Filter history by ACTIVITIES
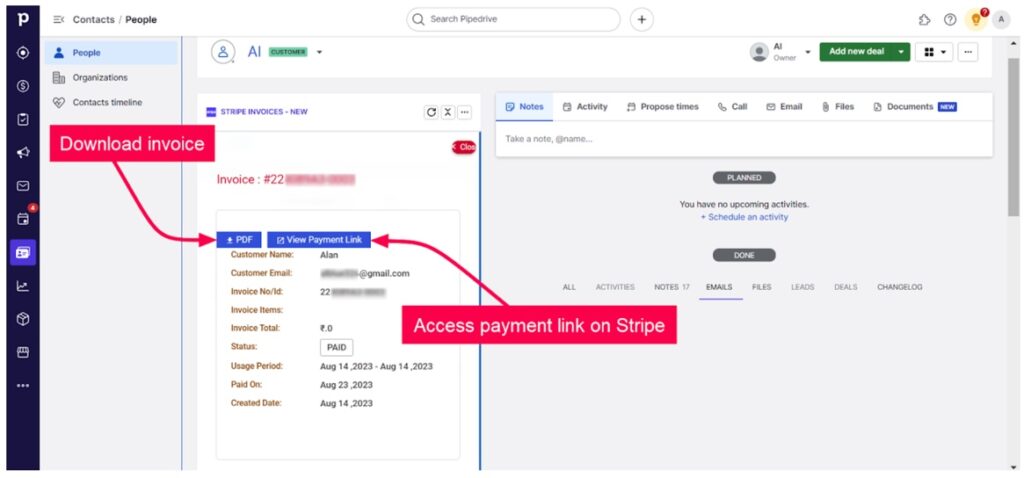Image resolution: width=1024 pixels, height=478 pixels. [615, 287]
